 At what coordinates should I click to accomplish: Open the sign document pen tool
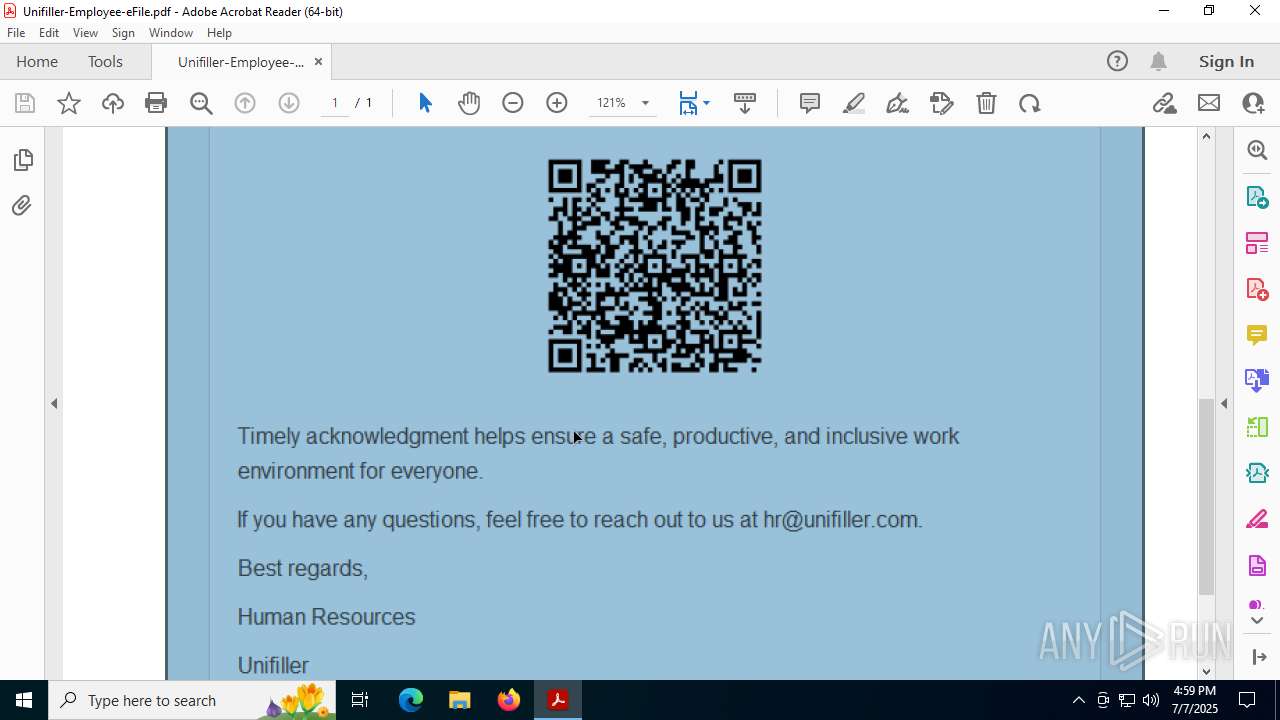click(x=898, y=103)
